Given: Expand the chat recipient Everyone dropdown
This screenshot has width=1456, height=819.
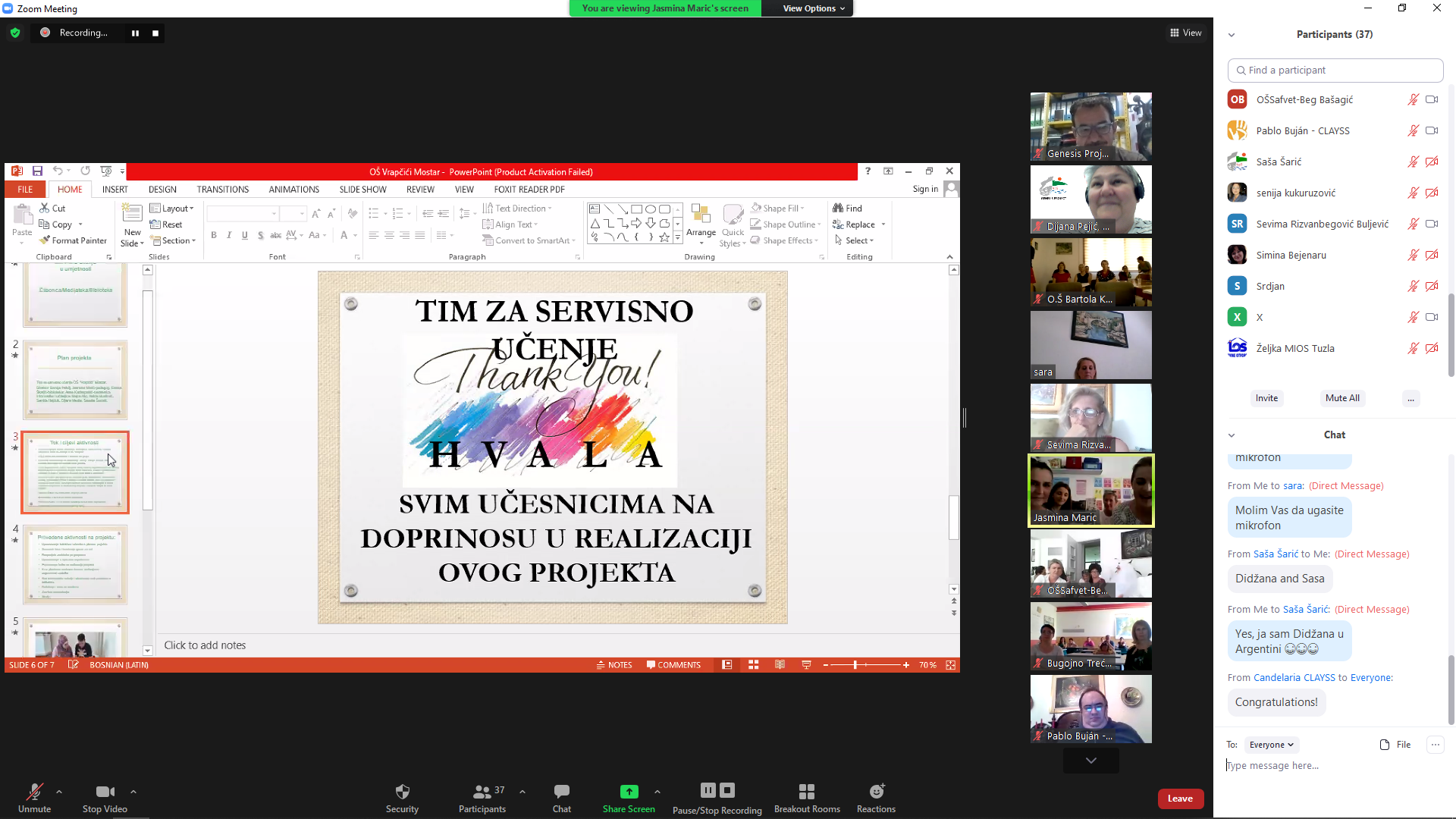Looking at the screenshot, I should [1271, 745].
